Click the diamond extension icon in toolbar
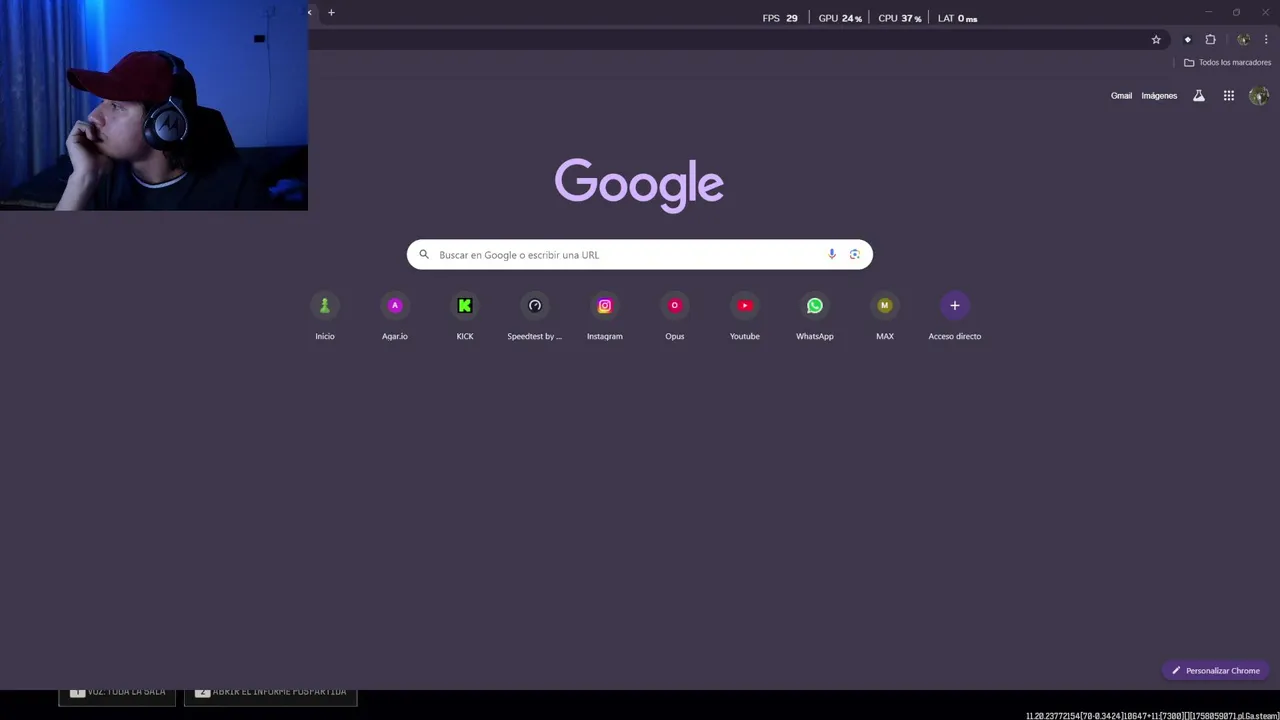 click(x=1187, y=40)
